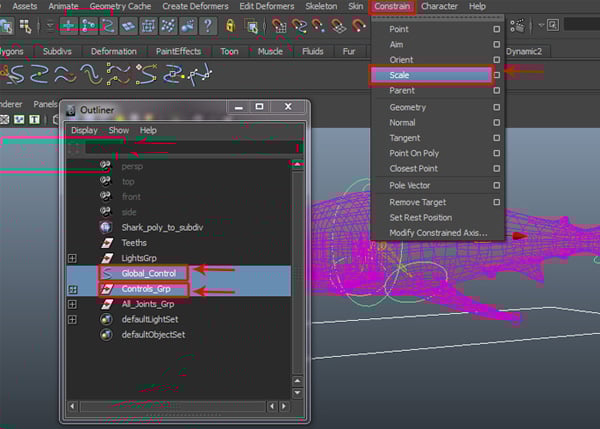The image size is (600, 429).
Task: Open Geometry constraint options box
Action: (x=496, y=108)
